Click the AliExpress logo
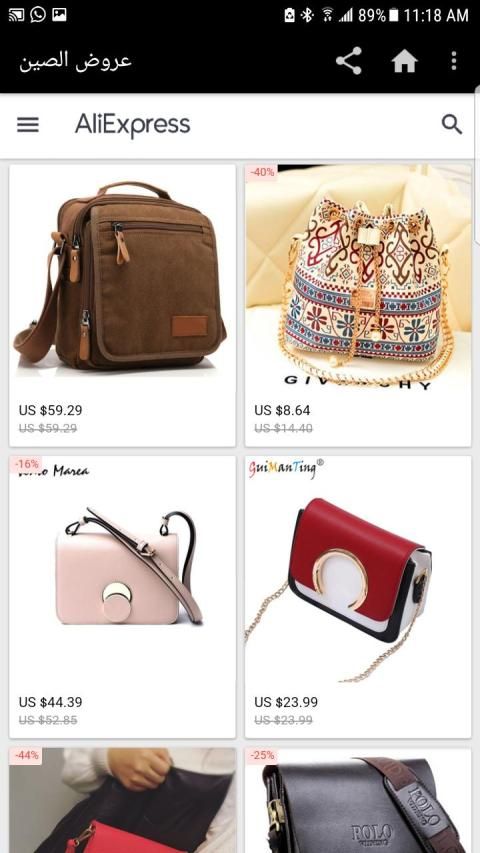 coord(132,125)
